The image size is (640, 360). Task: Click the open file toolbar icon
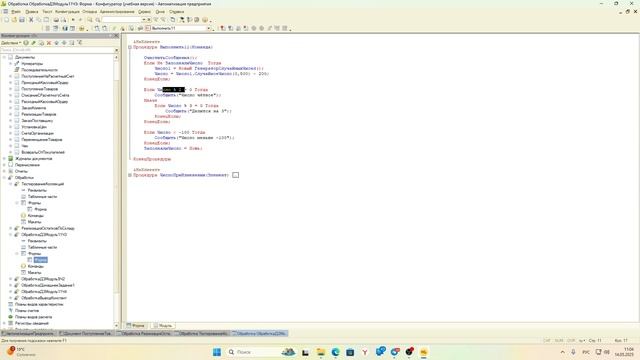pos(14,20)
